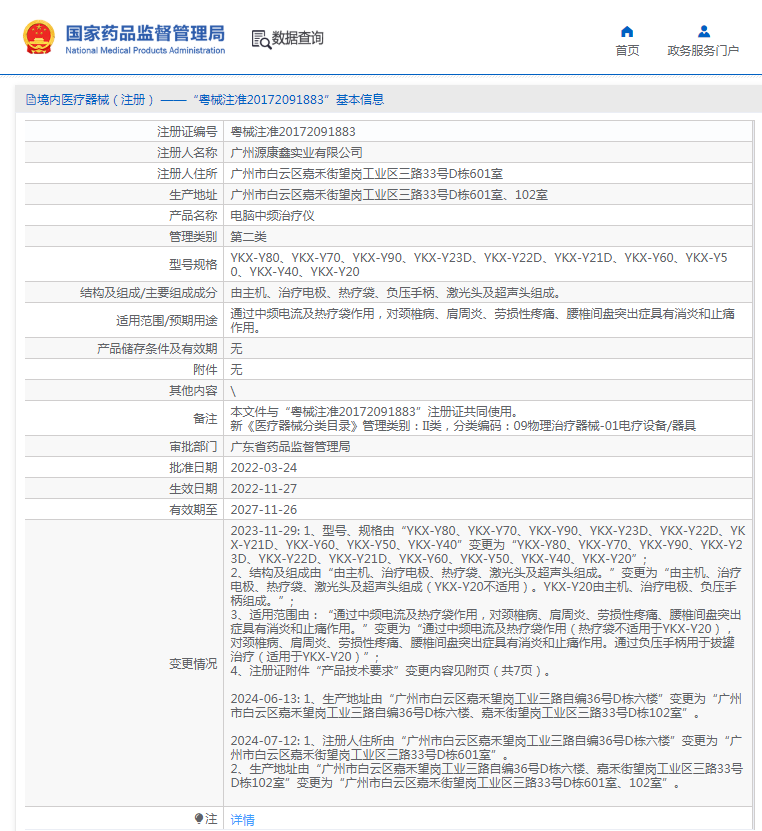This screenshot has height=831, width=762.
Task: Click the 有效期至 row label
Action: pyautogui.click(x=193, y=510)
